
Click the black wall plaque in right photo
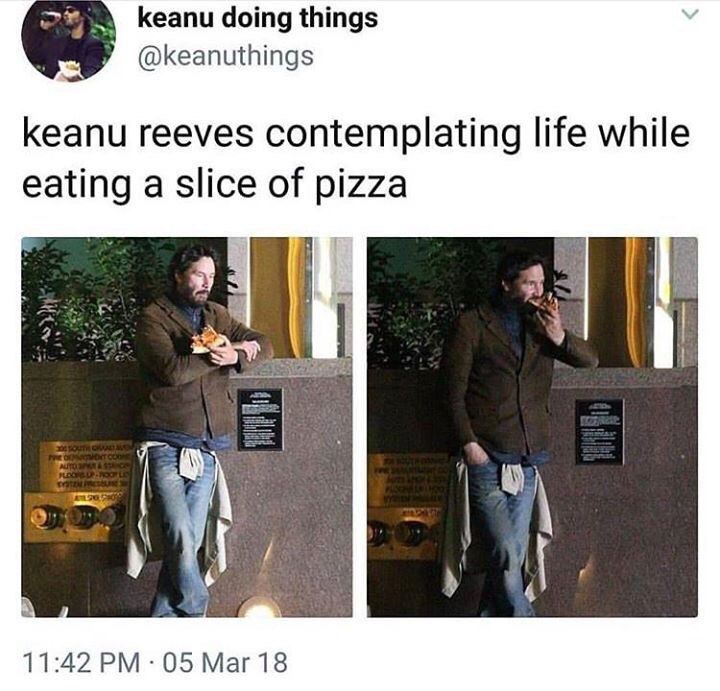point(599,432)
